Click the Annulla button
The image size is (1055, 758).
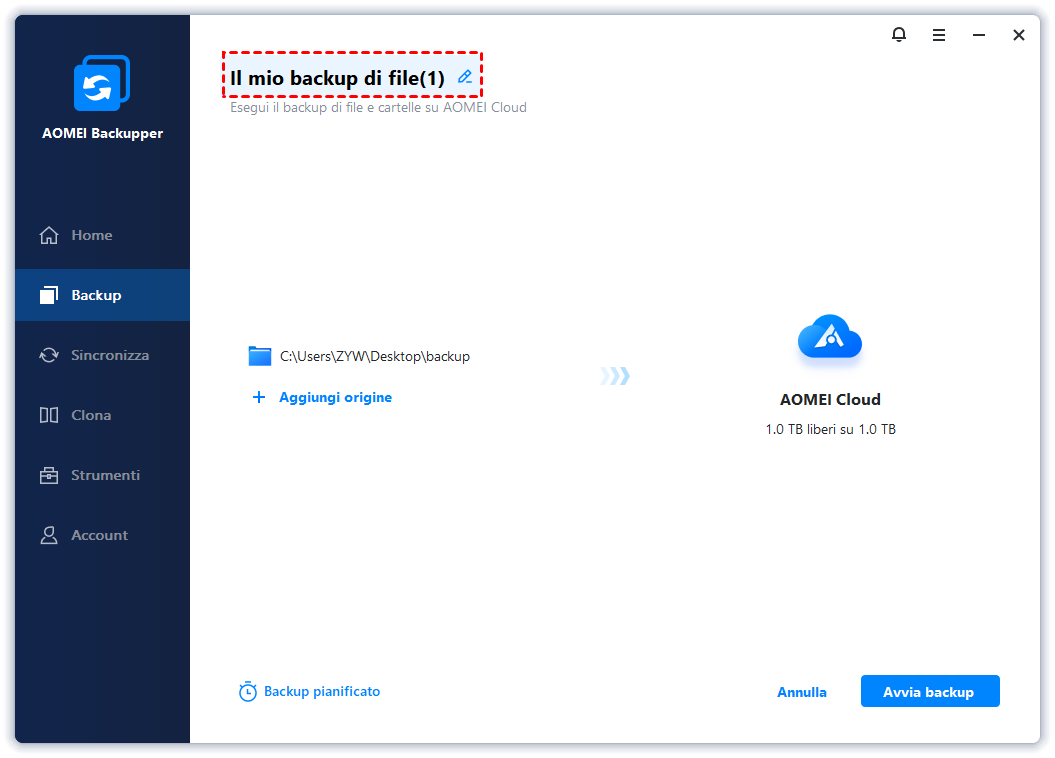pyautogui.click(x=801, y=692)
